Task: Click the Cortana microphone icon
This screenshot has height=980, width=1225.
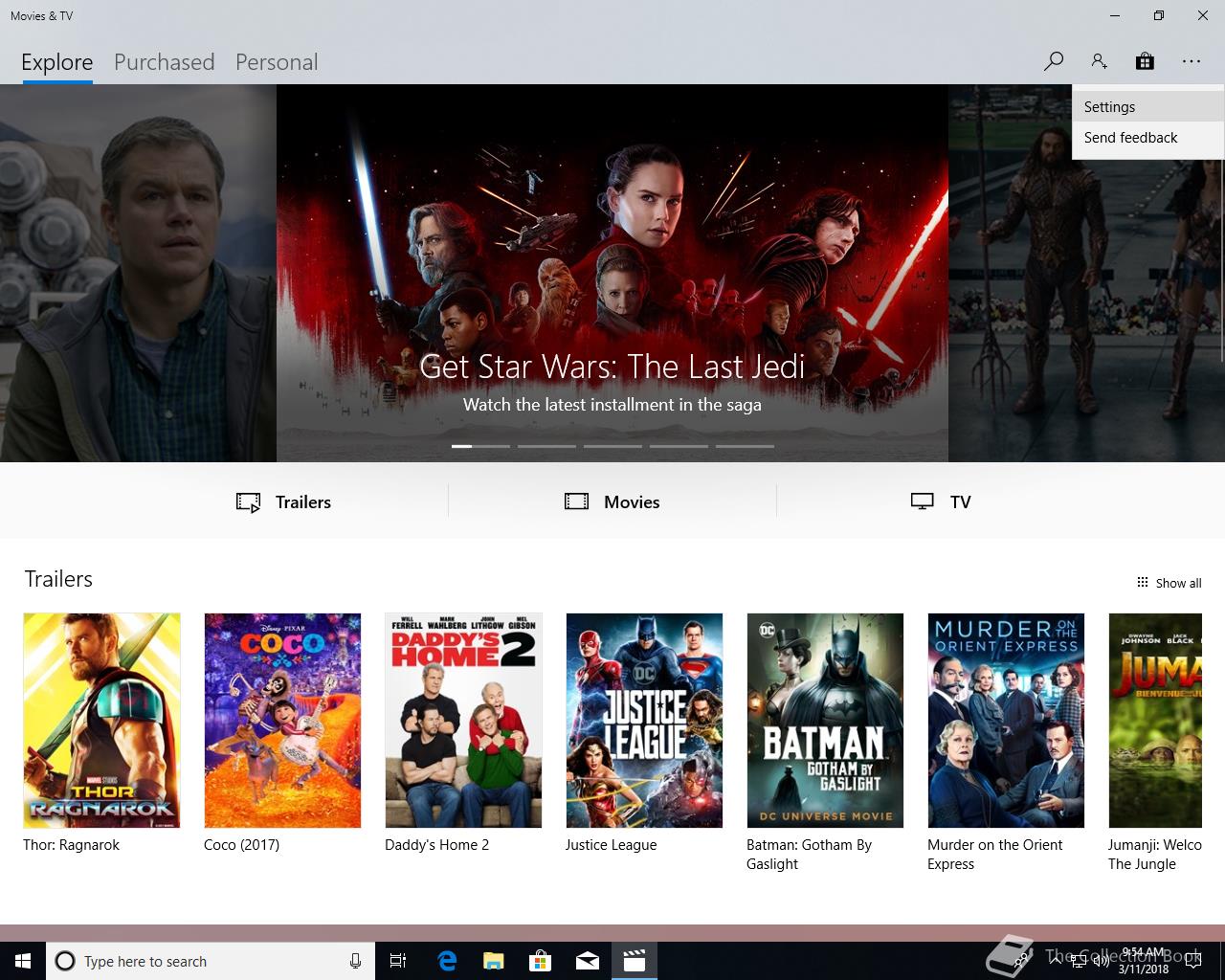Action: 355,961
